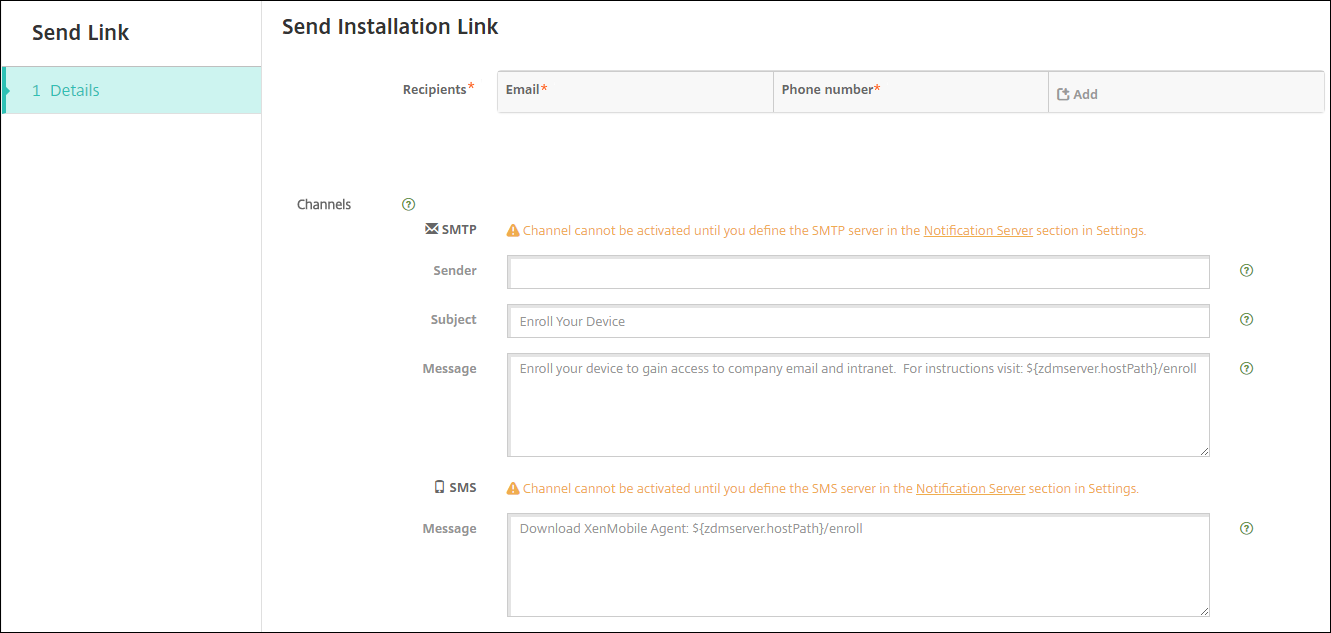
Task: Click into the Subject field
Action: [858, 321]
